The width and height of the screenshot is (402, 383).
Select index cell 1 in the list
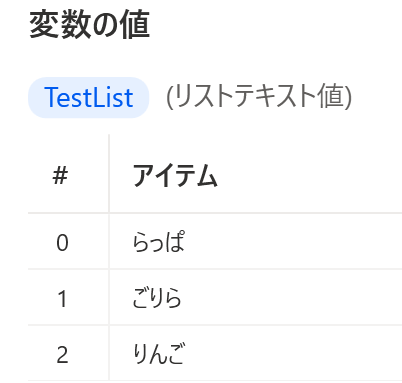62,298
